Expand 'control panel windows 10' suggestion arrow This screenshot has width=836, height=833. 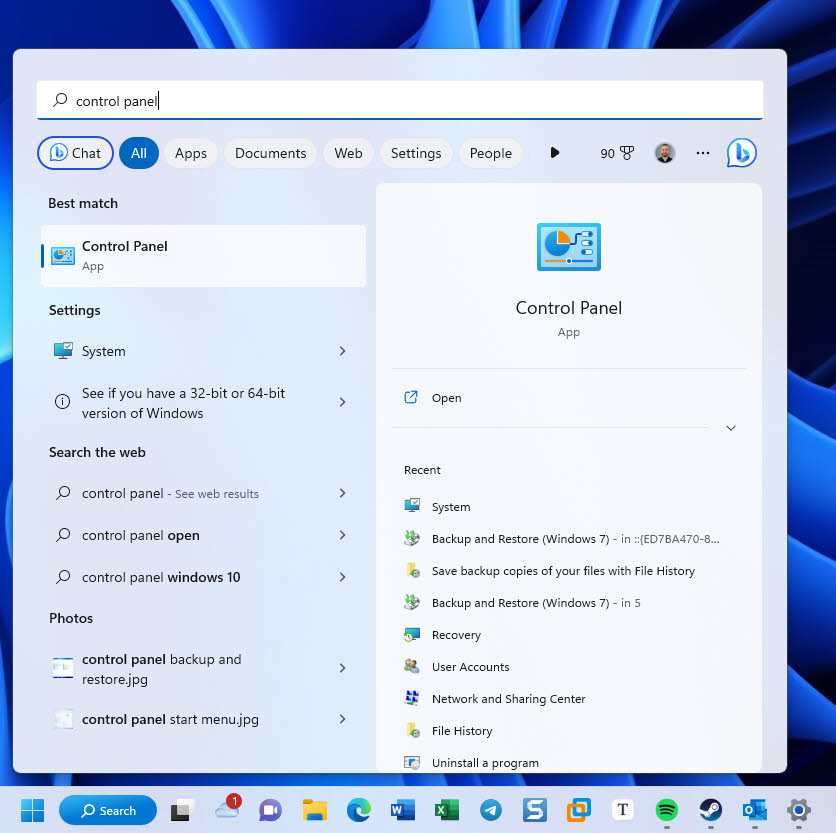tap(342, 577)
